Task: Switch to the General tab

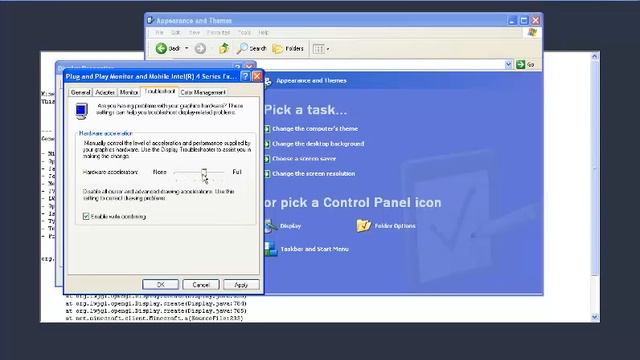Action: pos(80,93)
